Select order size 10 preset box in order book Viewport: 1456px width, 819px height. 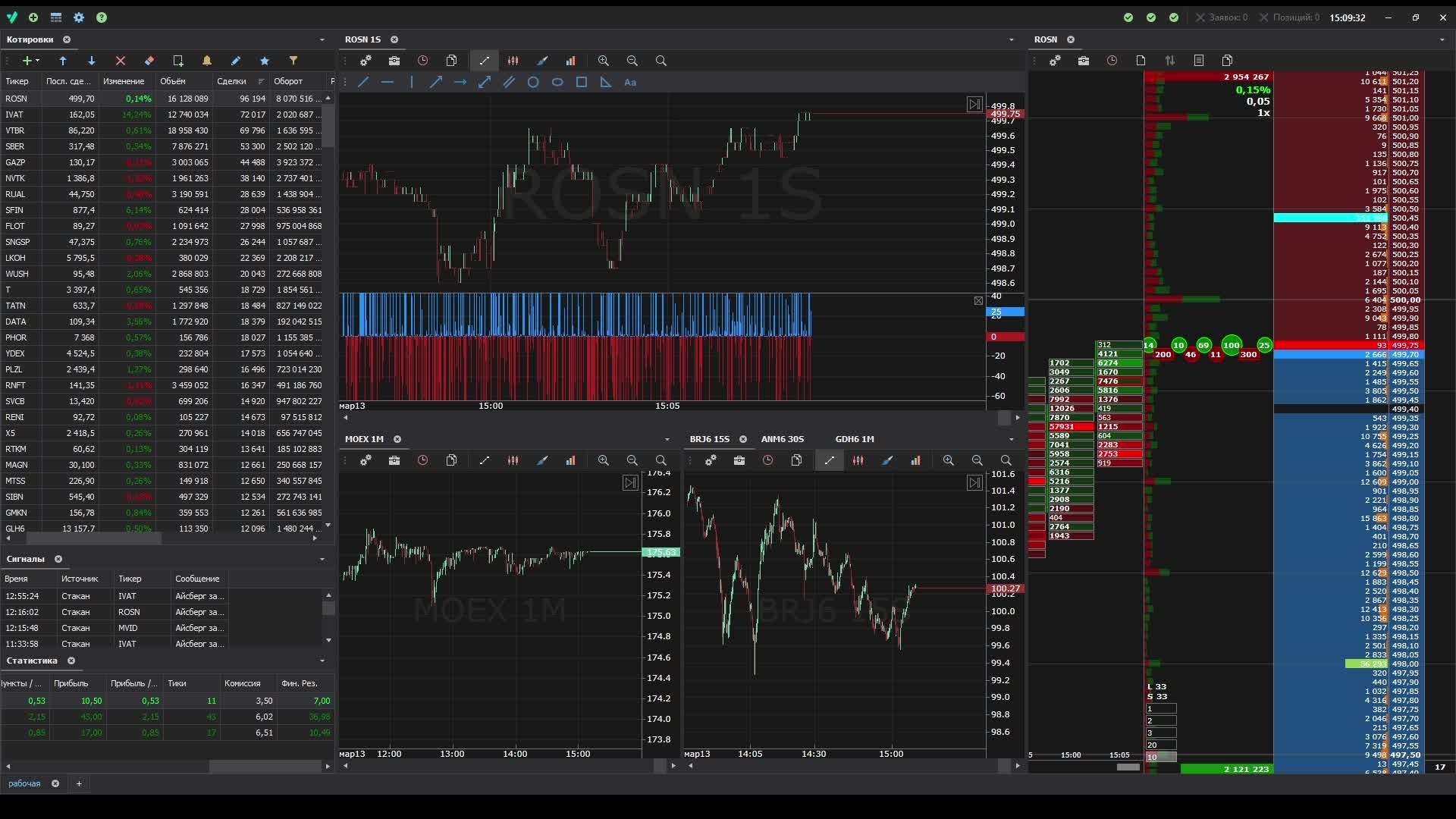click(x=1161, y=757)
